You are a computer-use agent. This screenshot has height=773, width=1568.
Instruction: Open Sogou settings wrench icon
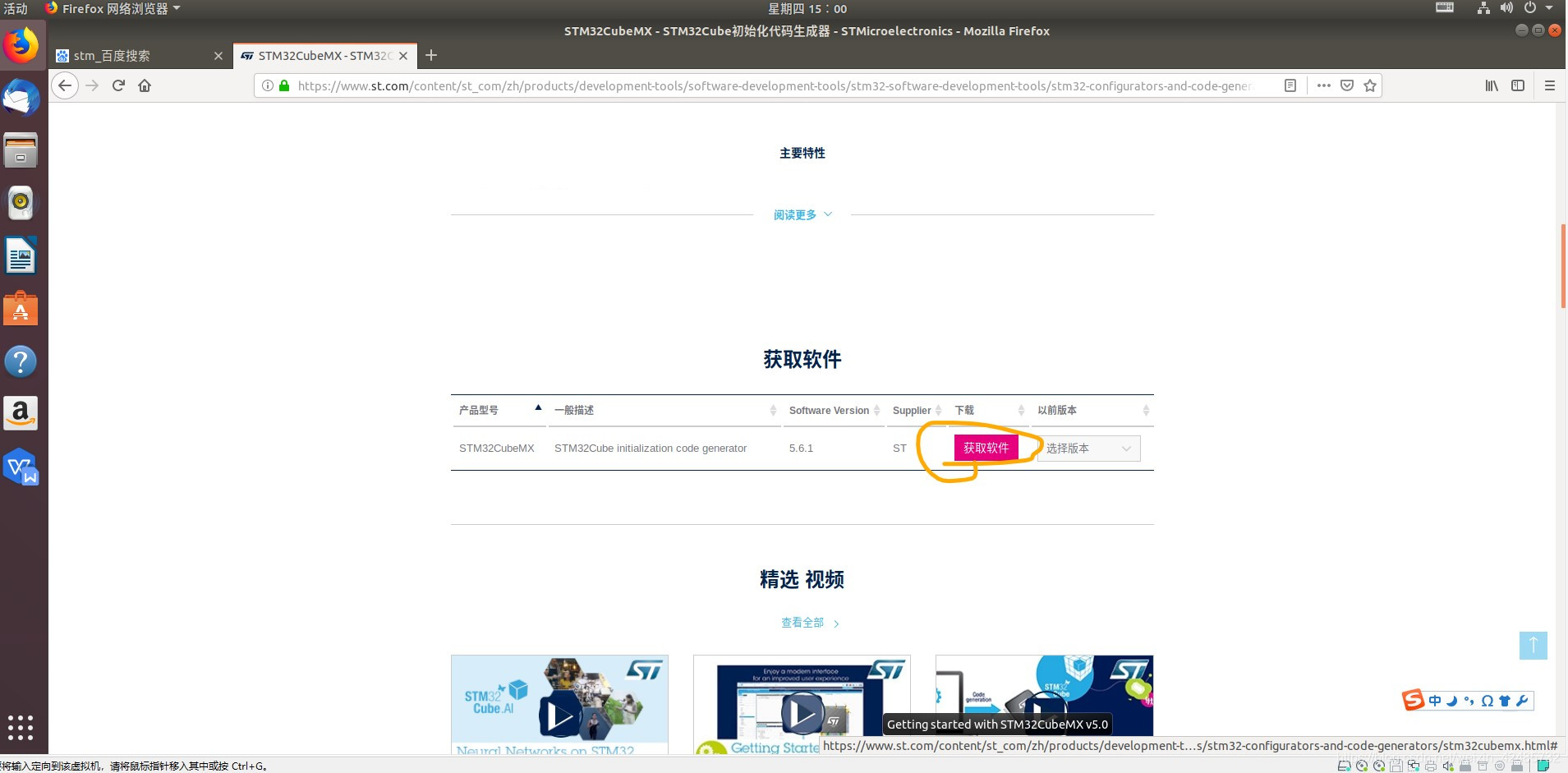click(x=1522, y=701)
